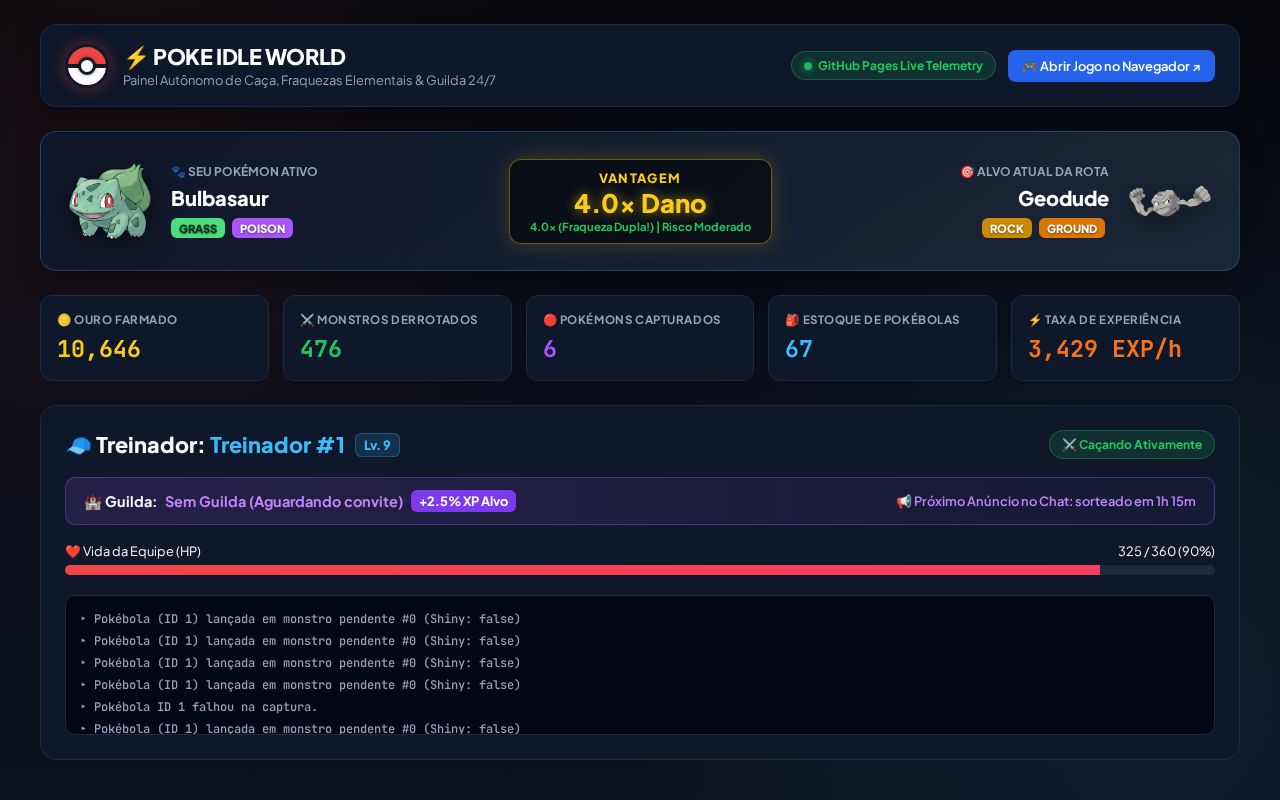Click the POKE IDLE WORLD title

(249, 57)
